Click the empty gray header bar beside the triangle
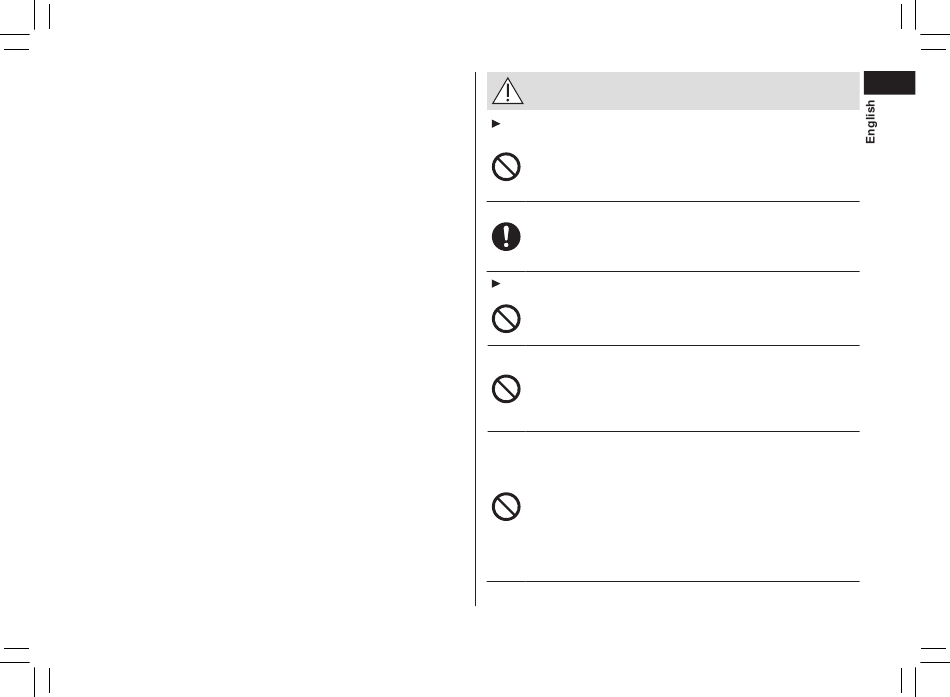Image resolution: width=950 pixels, height=697 pixels. coord(691,91)
